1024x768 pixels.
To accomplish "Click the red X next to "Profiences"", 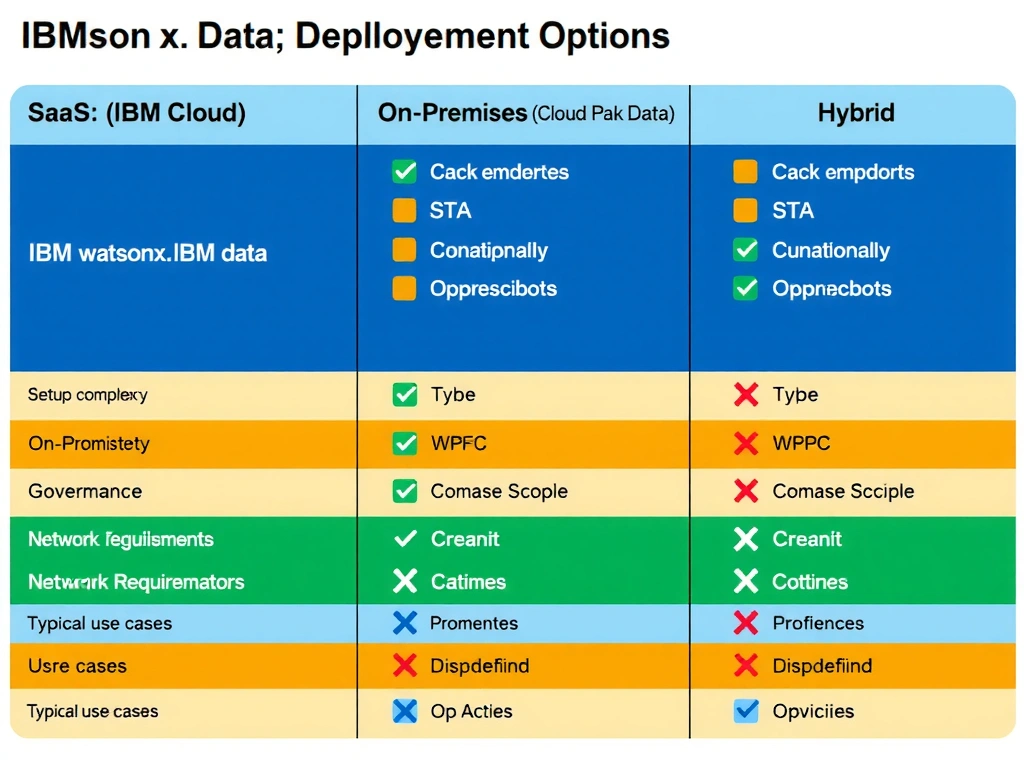I will [x=746, y=623].
